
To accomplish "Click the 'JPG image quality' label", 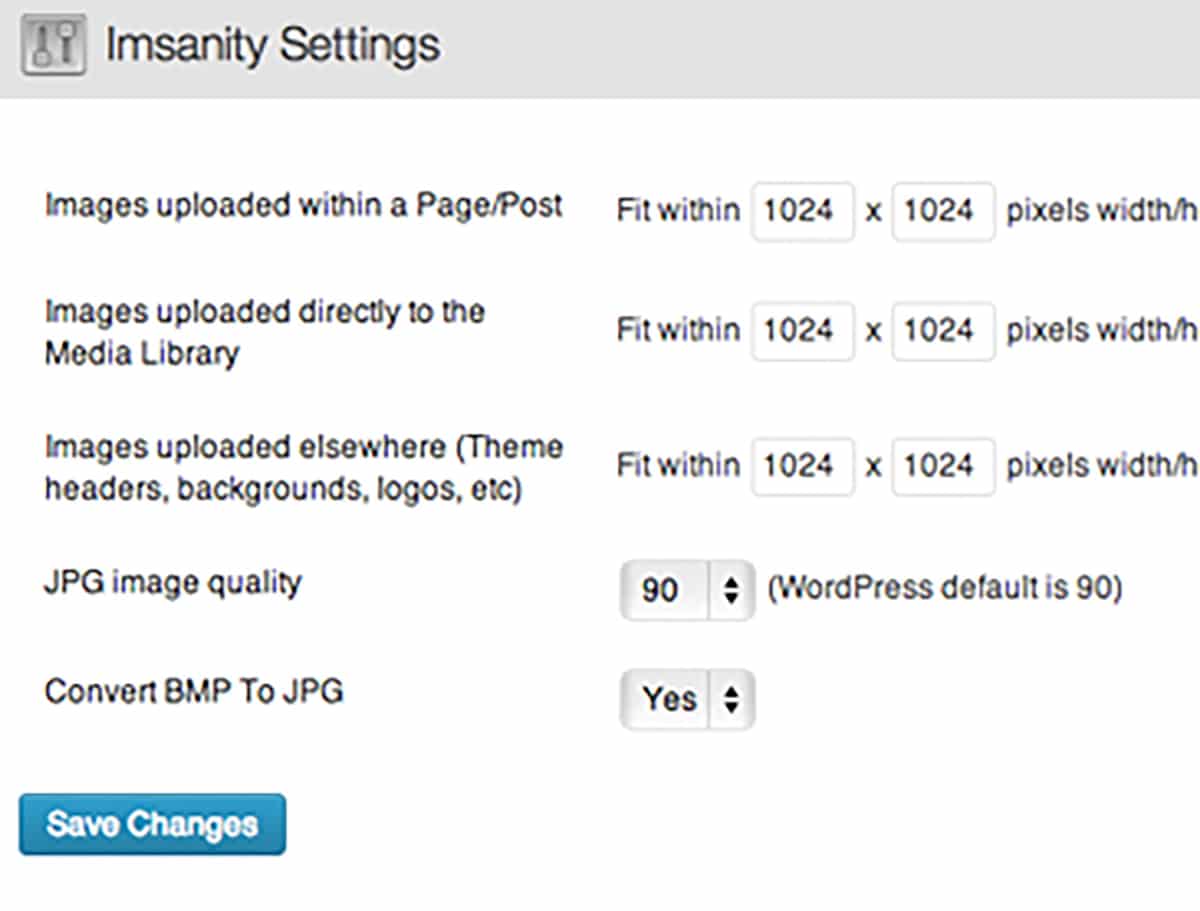I will 173,583.
